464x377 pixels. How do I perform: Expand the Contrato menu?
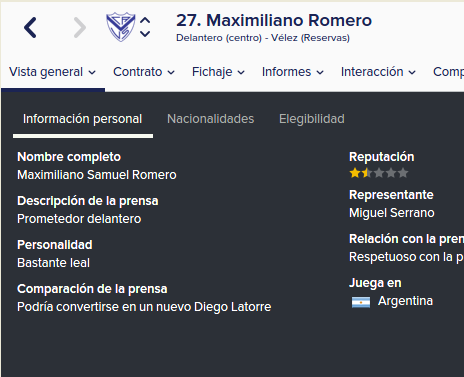pyautogui.click(x=144, y=72)
